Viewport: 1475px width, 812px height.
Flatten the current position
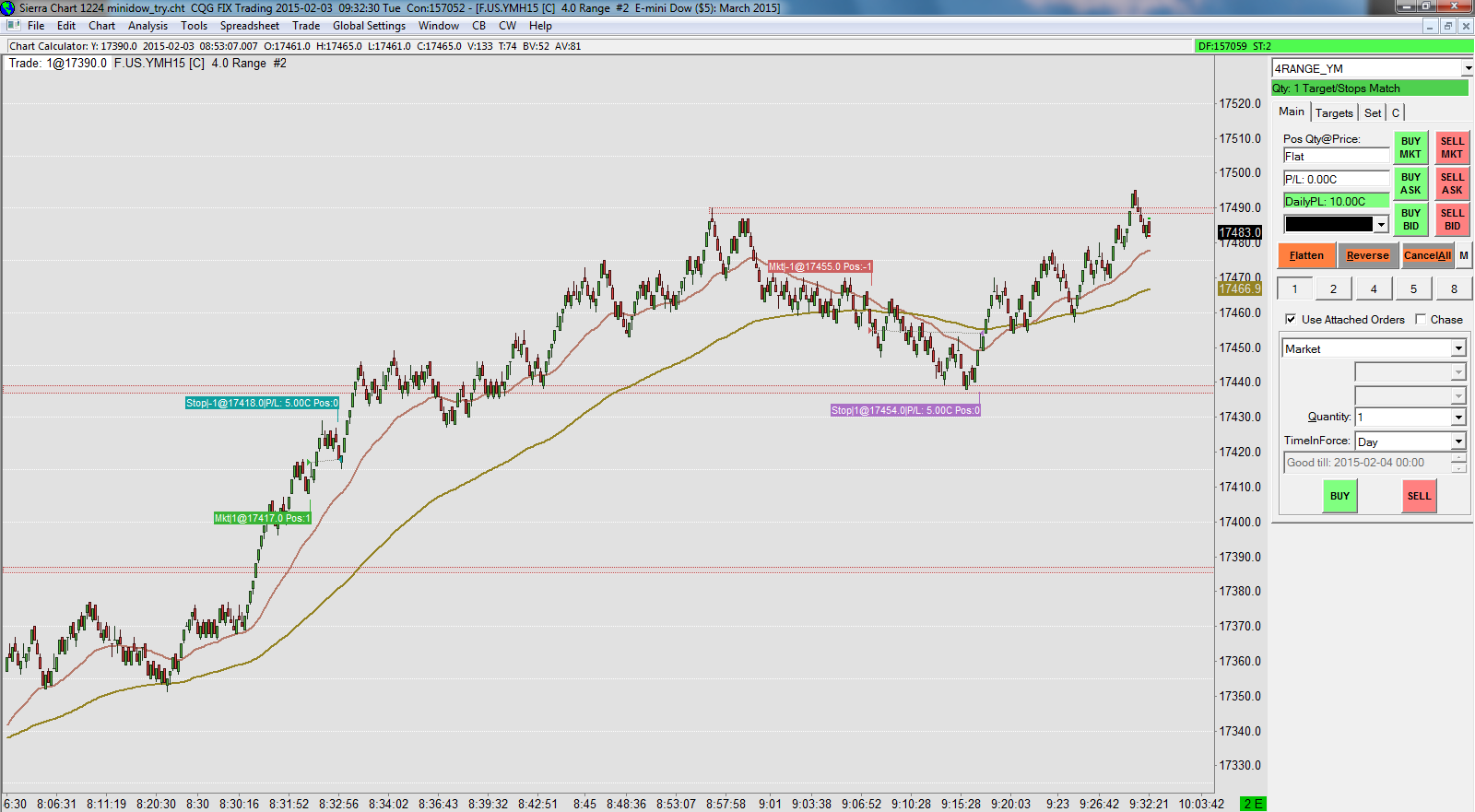[1306, 255]
